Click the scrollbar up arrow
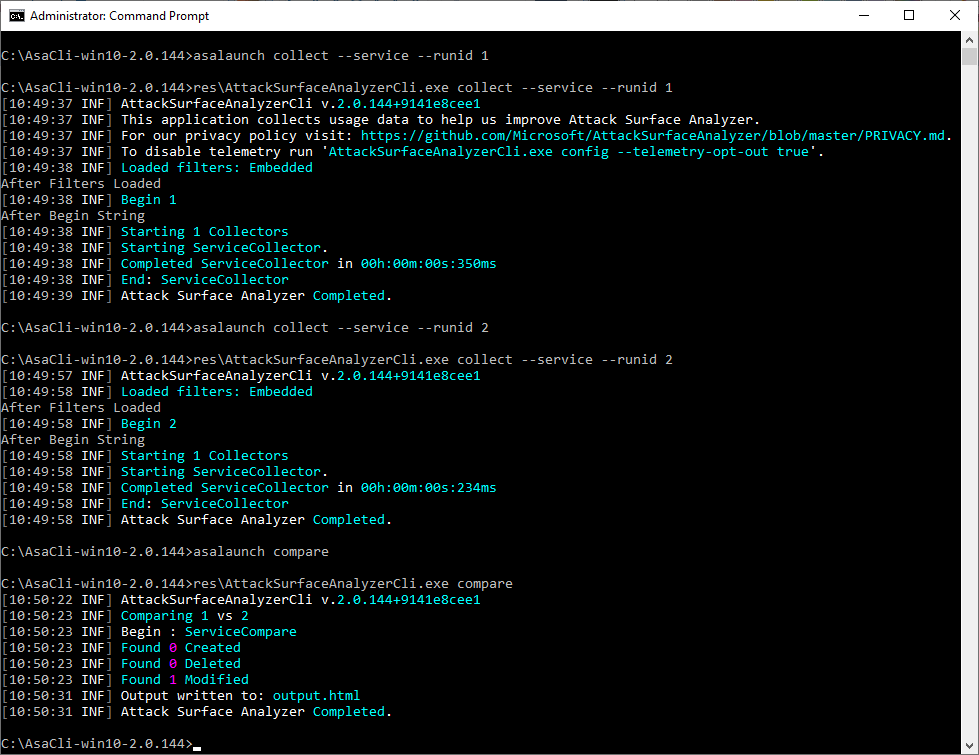 pyautogui.click(x=970, y=40)
